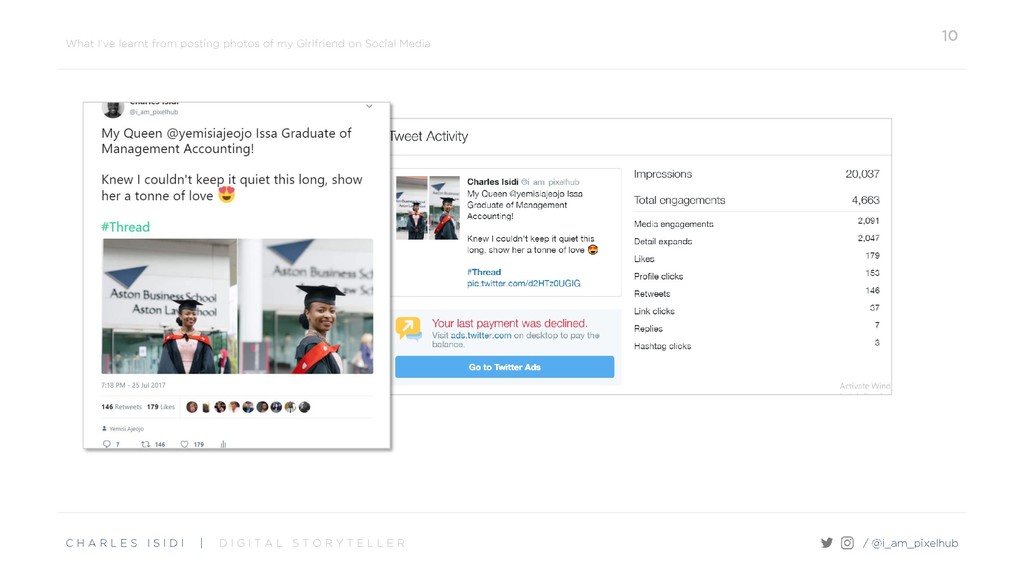Image resolution: width=1024 pixels, height=576 pixels.
Task: Click the Impressions value 20,037
Action: [862, 174]
